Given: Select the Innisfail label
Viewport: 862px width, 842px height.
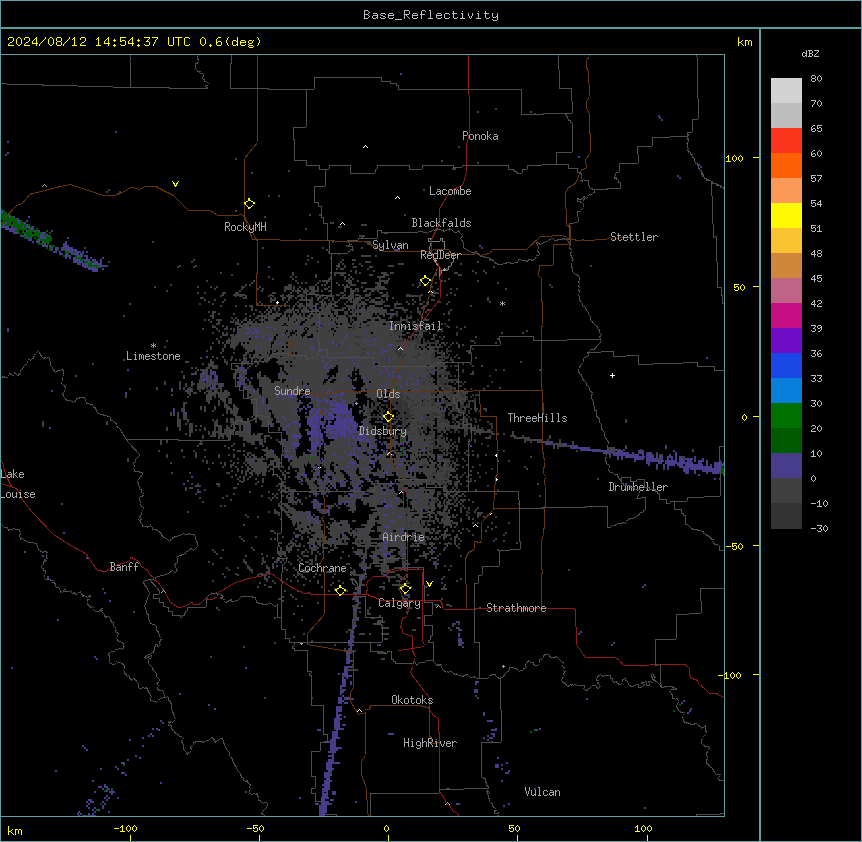Looking at the screenshot, I should pyautogui.click(x=416, y=326).
